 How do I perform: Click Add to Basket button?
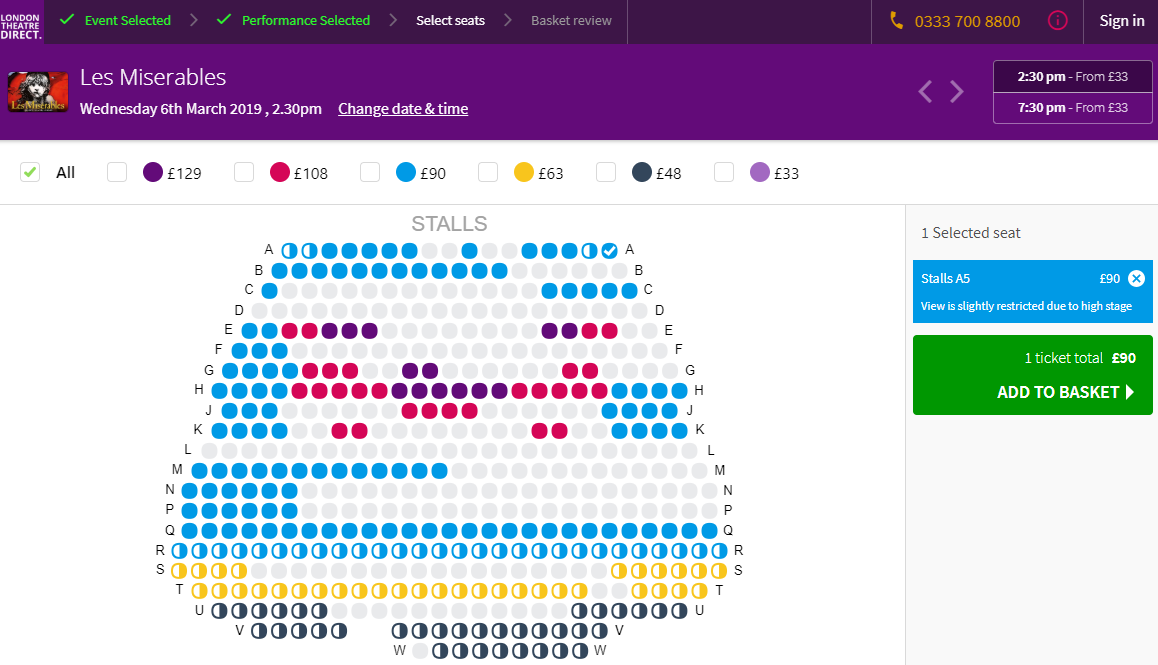click(x=1032, y=375)
